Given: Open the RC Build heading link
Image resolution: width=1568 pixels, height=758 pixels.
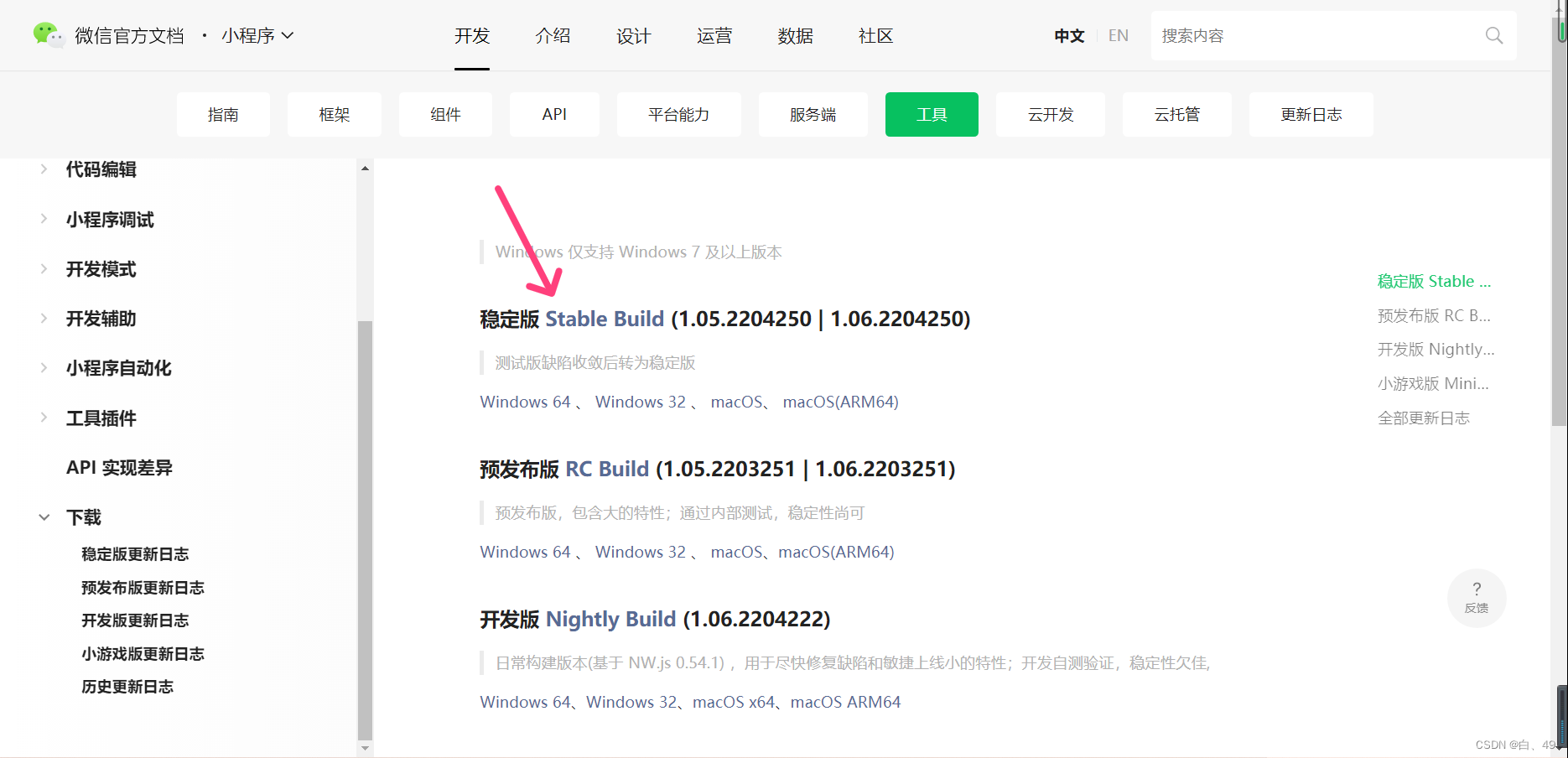Looking at the screenshot, I should [607, 469].
